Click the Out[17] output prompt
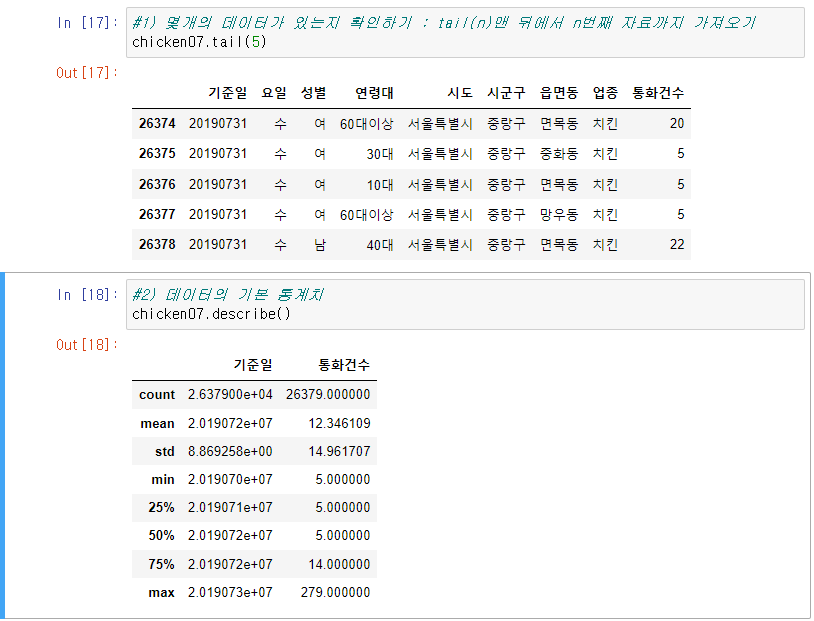Screen dimensions: 814x621 (x=87, y=73)
